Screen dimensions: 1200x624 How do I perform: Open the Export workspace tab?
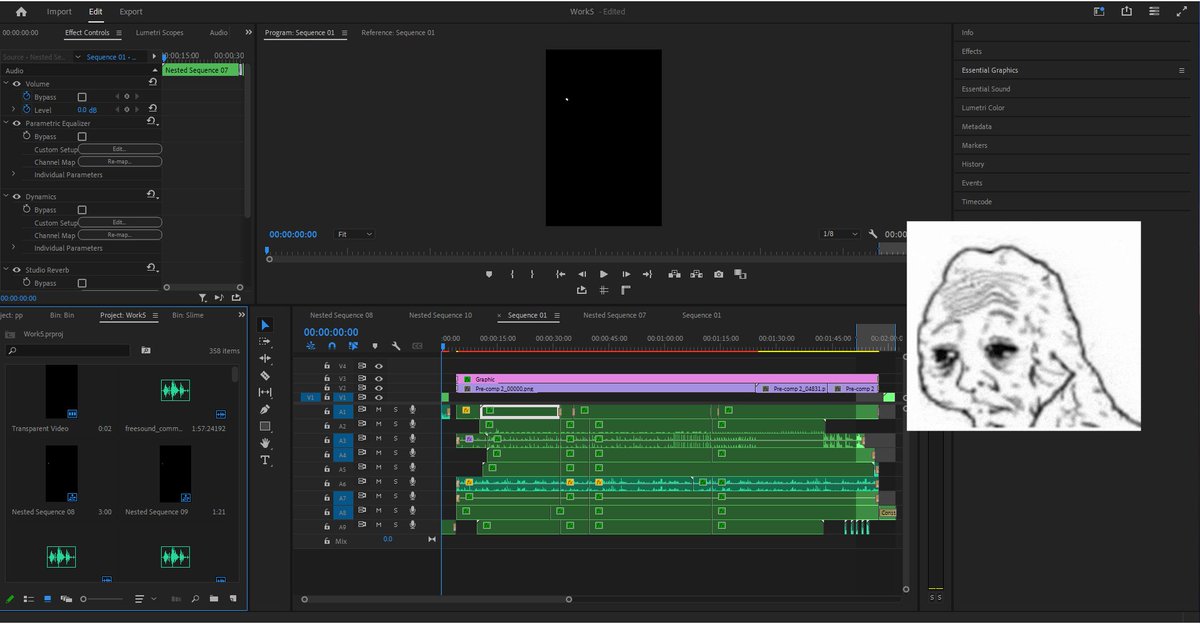click(131, 12)
